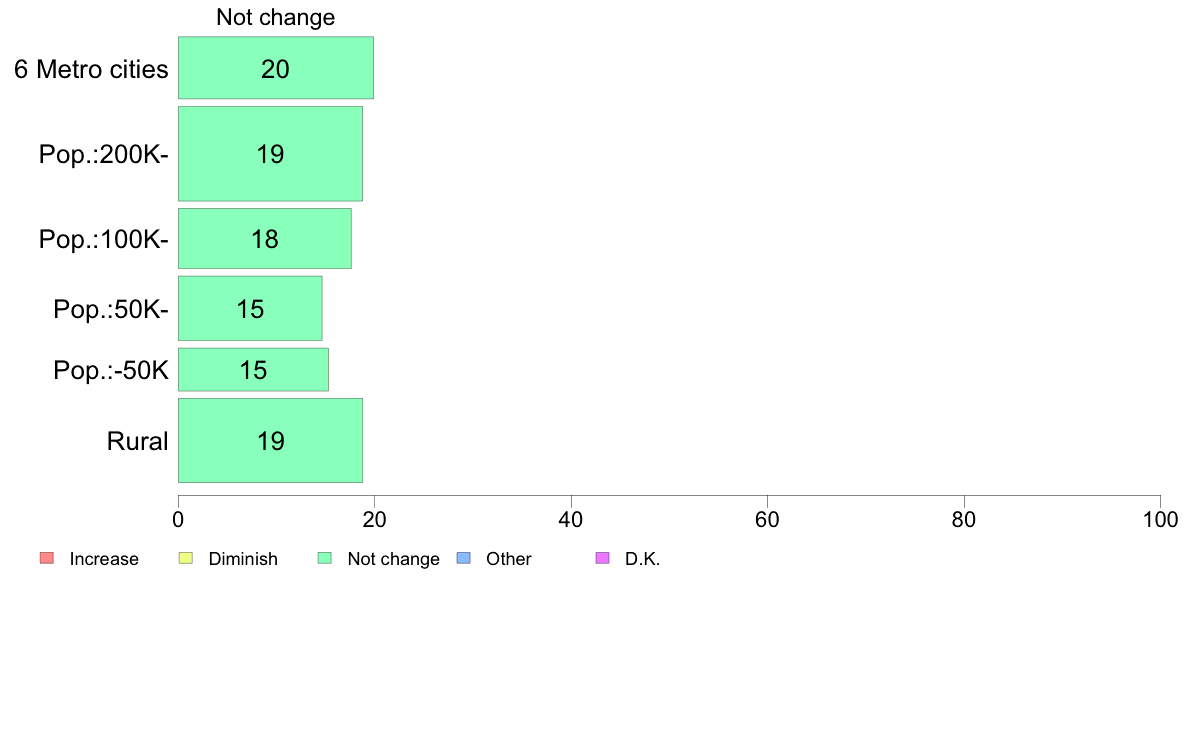Click the blue Other legend swatch
The height and width of the screenshot is (736, 1188).
pos(463,558)
